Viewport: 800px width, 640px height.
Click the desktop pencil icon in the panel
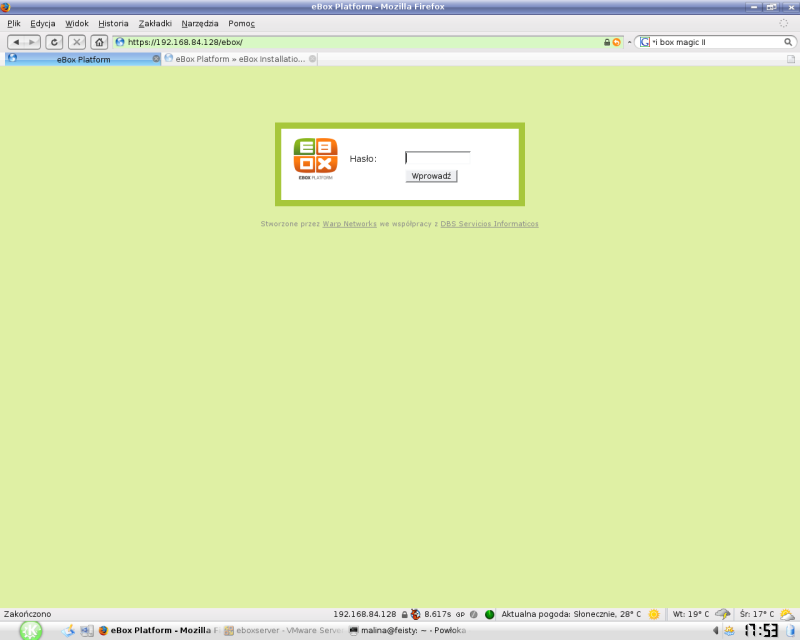pos(68,631)
